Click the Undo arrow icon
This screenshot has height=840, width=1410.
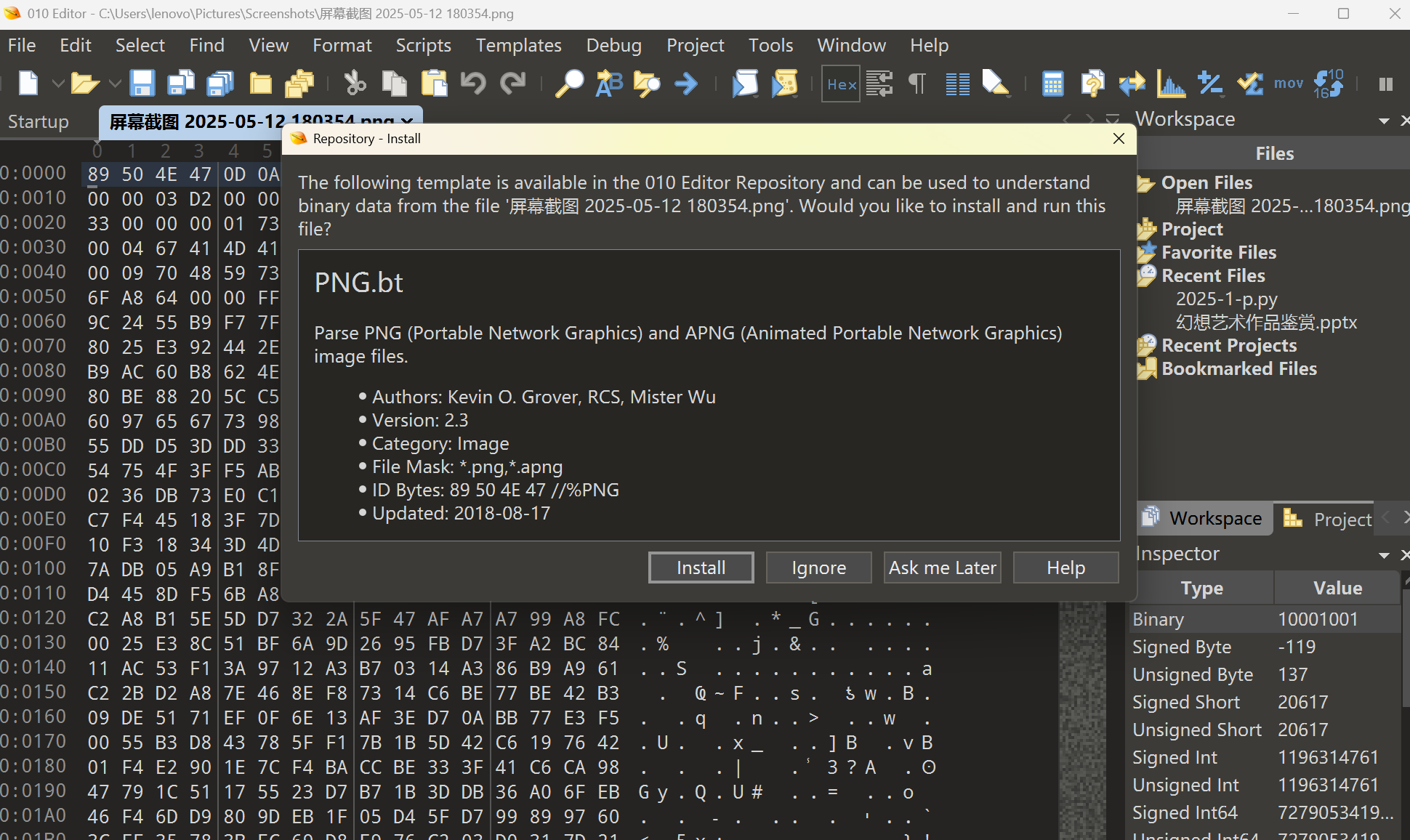[473, 84]
